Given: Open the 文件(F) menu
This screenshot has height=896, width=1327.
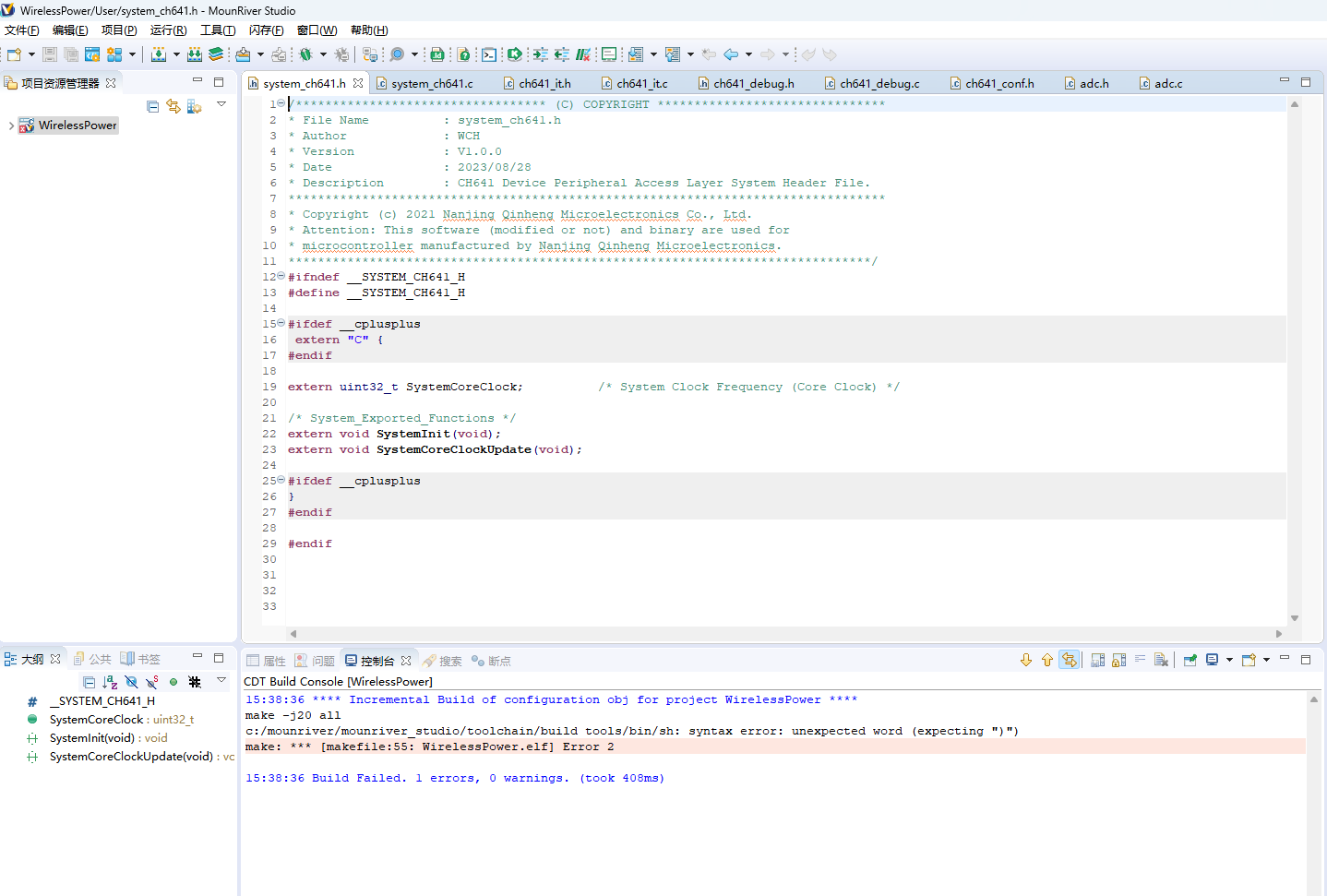Looking at the screenshot, I should click(x=22, y=30).
